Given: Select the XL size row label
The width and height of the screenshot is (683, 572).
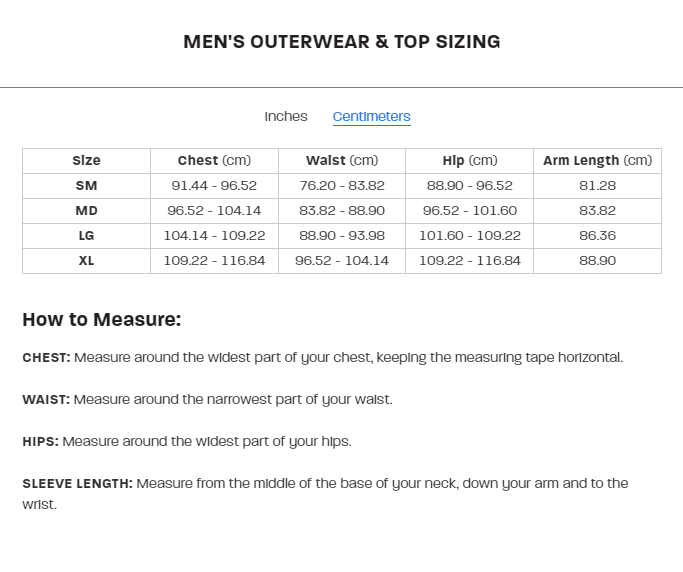Looking at the screenshot, I should coord(86,261).
